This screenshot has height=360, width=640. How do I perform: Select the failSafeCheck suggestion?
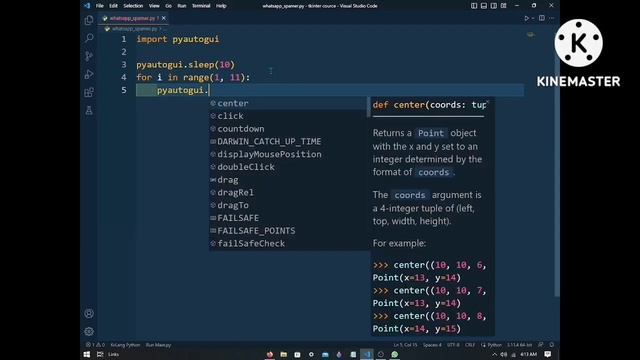288,243
